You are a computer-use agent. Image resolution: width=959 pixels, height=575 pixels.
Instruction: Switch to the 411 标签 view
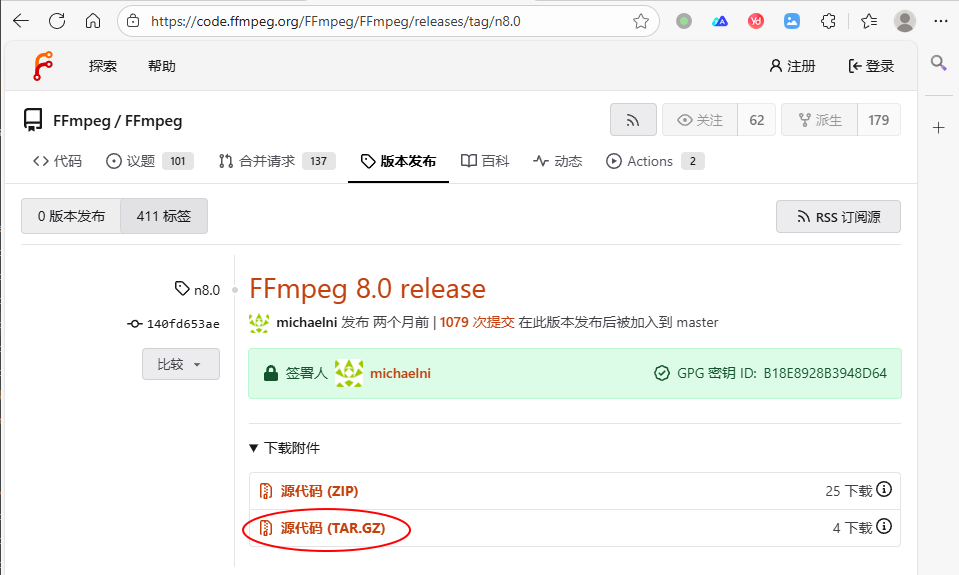[x=164, y=216]
